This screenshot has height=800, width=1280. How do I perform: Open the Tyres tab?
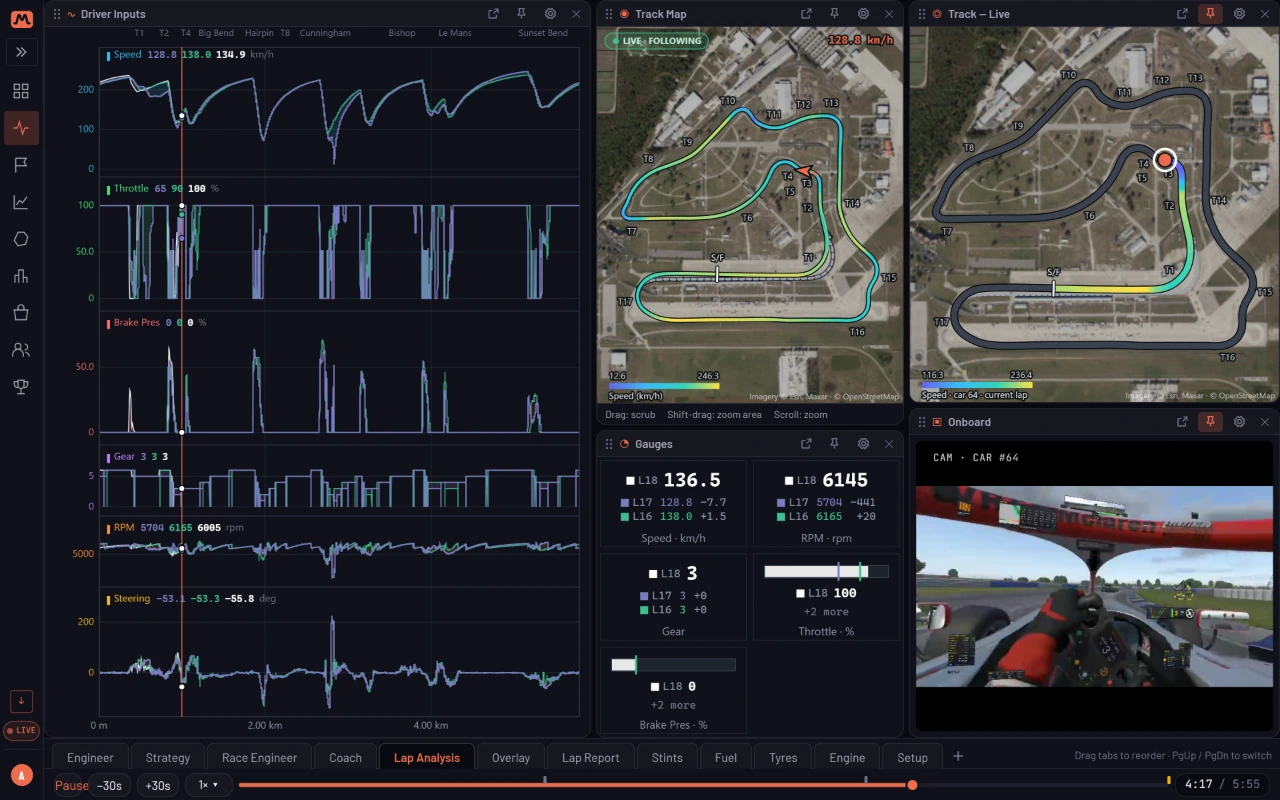783,757
